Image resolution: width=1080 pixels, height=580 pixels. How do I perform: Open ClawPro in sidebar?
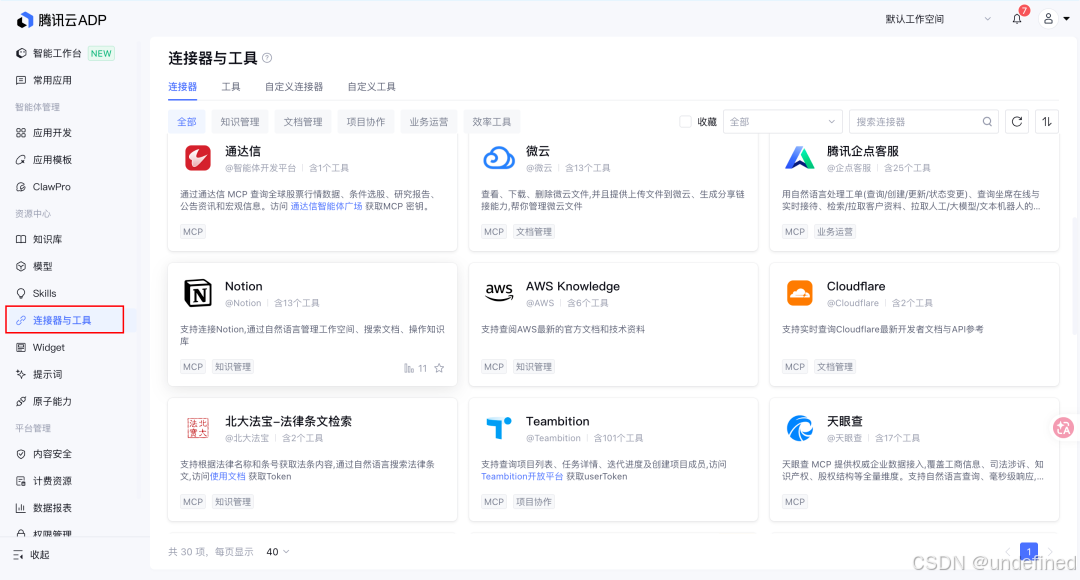pyautogui.click(x=43, y=187)
